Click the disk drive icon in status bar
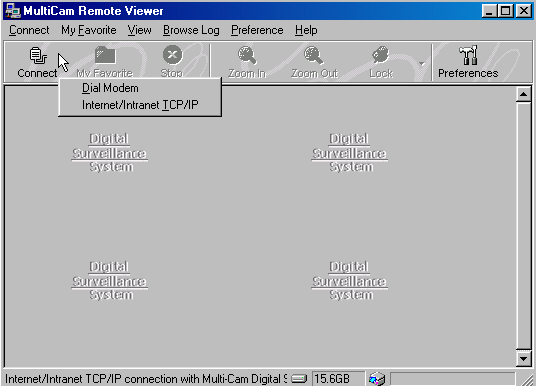 pyautogui.click(x=299, y=378)
